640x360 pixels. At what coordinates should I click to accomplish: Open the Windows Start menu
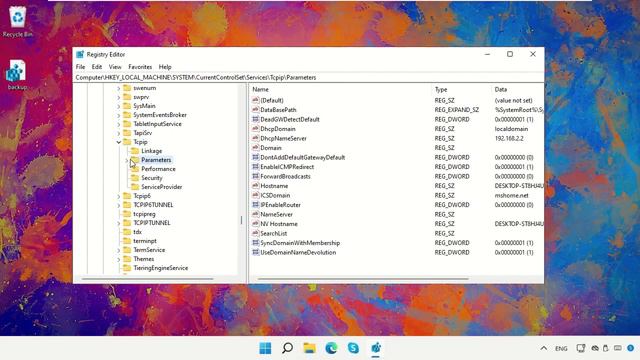[265, 348]
